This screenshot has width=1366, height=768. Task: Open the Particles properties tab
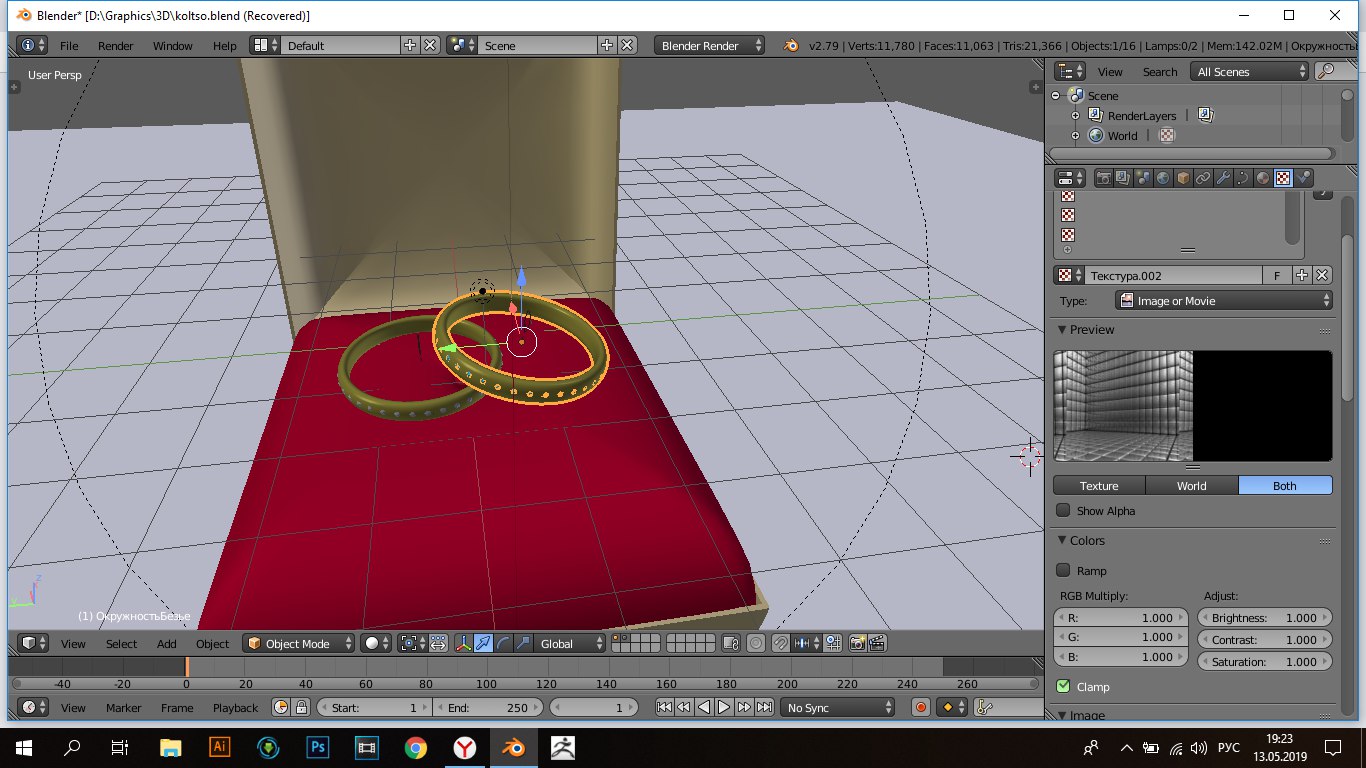tap(1303, 178)
